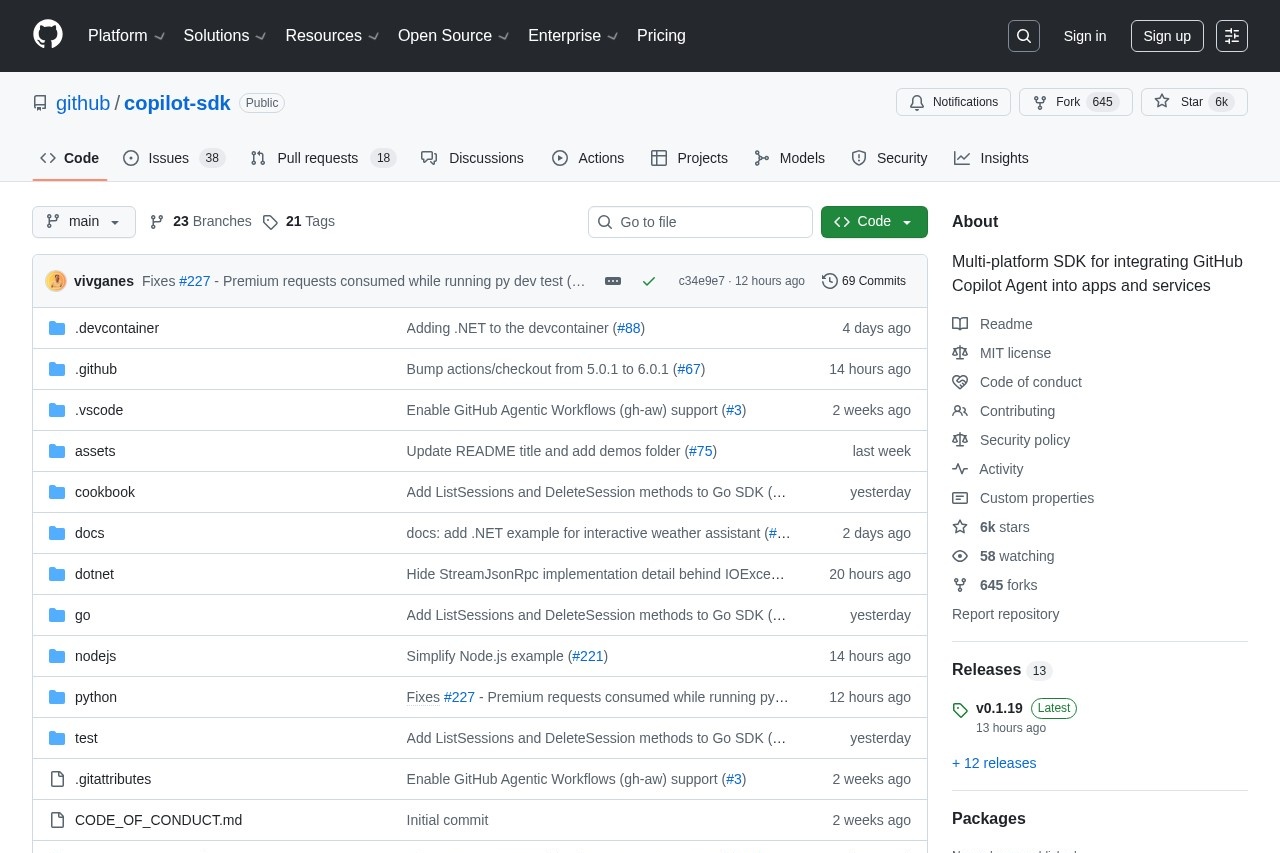Click the MIT license scales icon
Image resolution: width=1280 pixels, height=853 pixels.
[x=960, y=353]
